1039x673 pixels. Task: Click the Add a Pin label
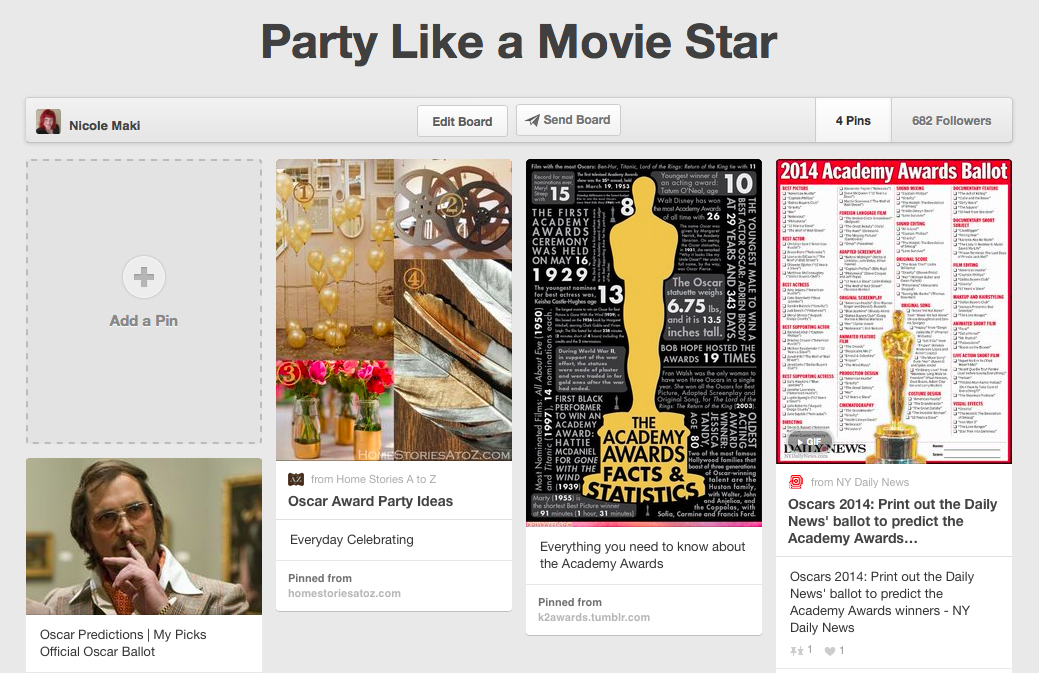(x=144, y=321)
